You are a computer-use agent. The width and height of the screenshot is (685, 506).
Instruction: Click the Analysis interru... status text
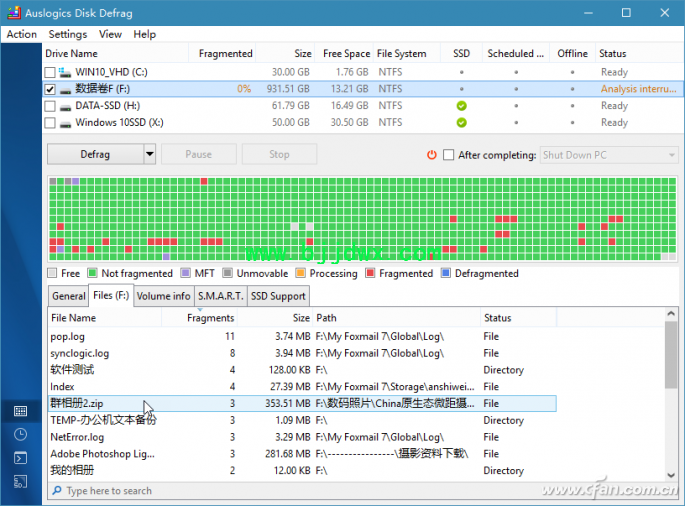pos(638,89)
